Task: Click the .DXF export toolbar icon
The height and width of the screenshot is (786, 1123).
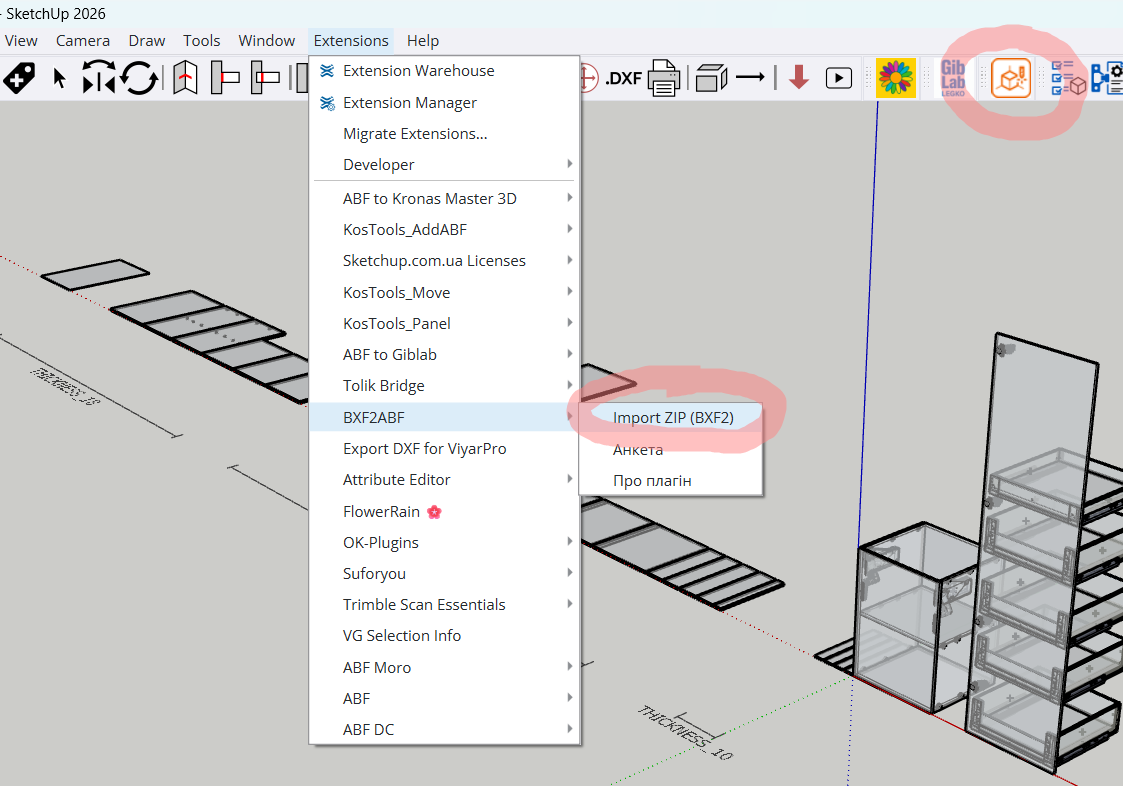Action: (x=623, y=78)
